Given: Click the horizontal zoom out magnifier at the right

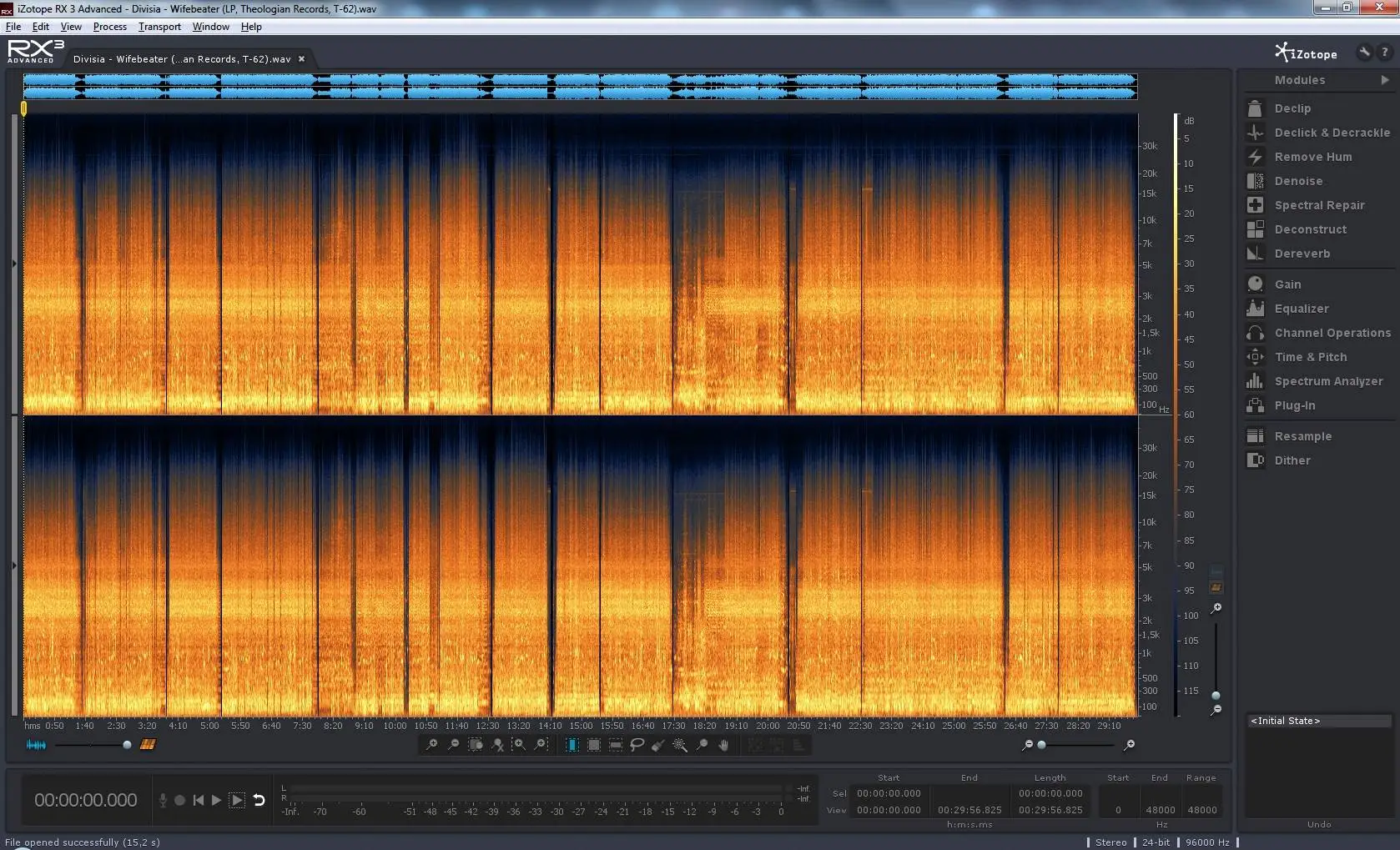Looking at the screenshot, I should click(1028, 745).
